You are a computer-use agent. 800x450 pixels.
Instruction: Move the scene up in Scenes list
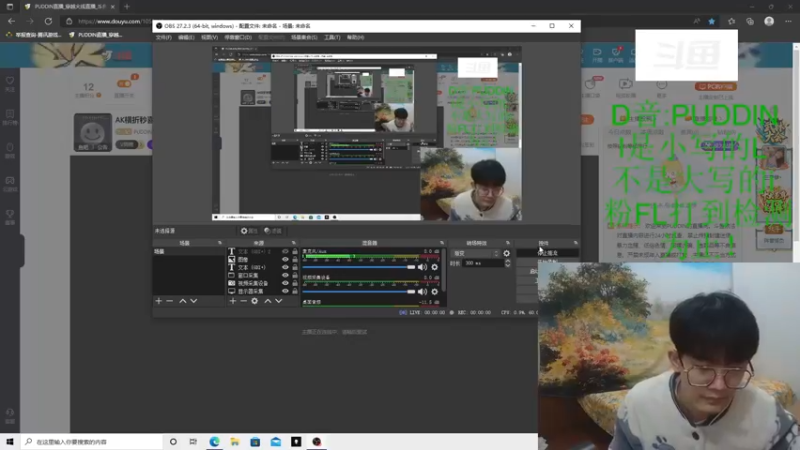pos(183,301)
